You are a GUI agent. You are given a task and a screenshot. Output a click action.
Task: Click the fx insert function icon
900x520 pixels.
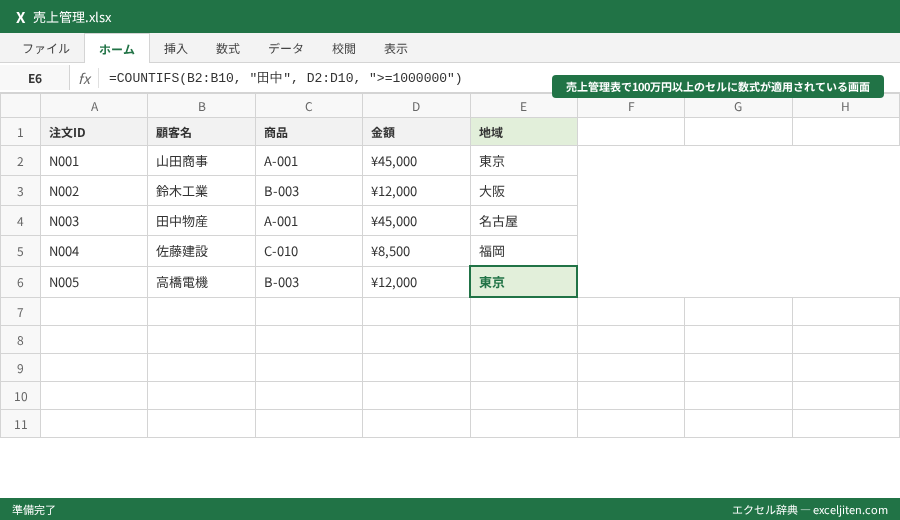(85, 79)
